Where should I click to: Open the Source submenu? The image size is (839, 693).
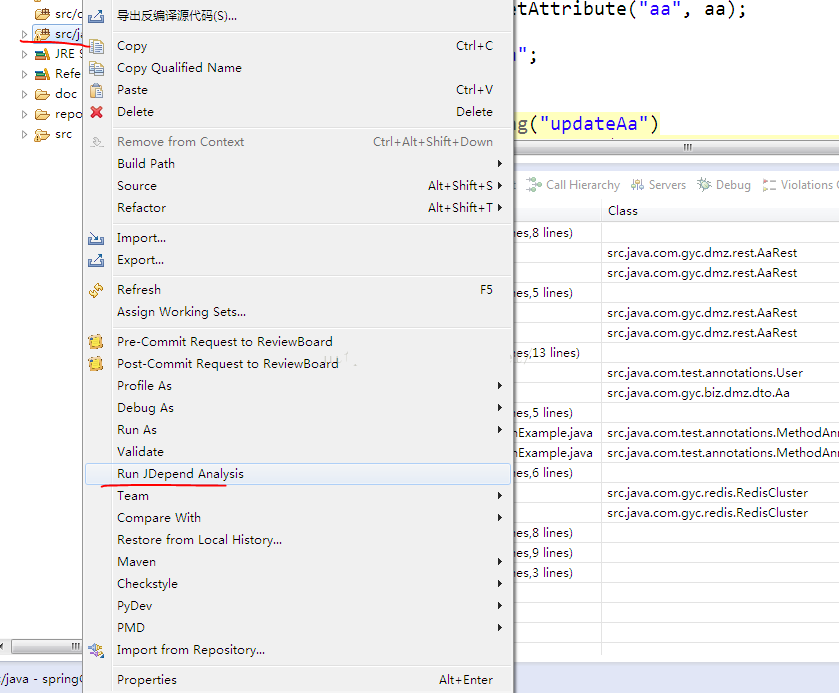tap(298, 186)
